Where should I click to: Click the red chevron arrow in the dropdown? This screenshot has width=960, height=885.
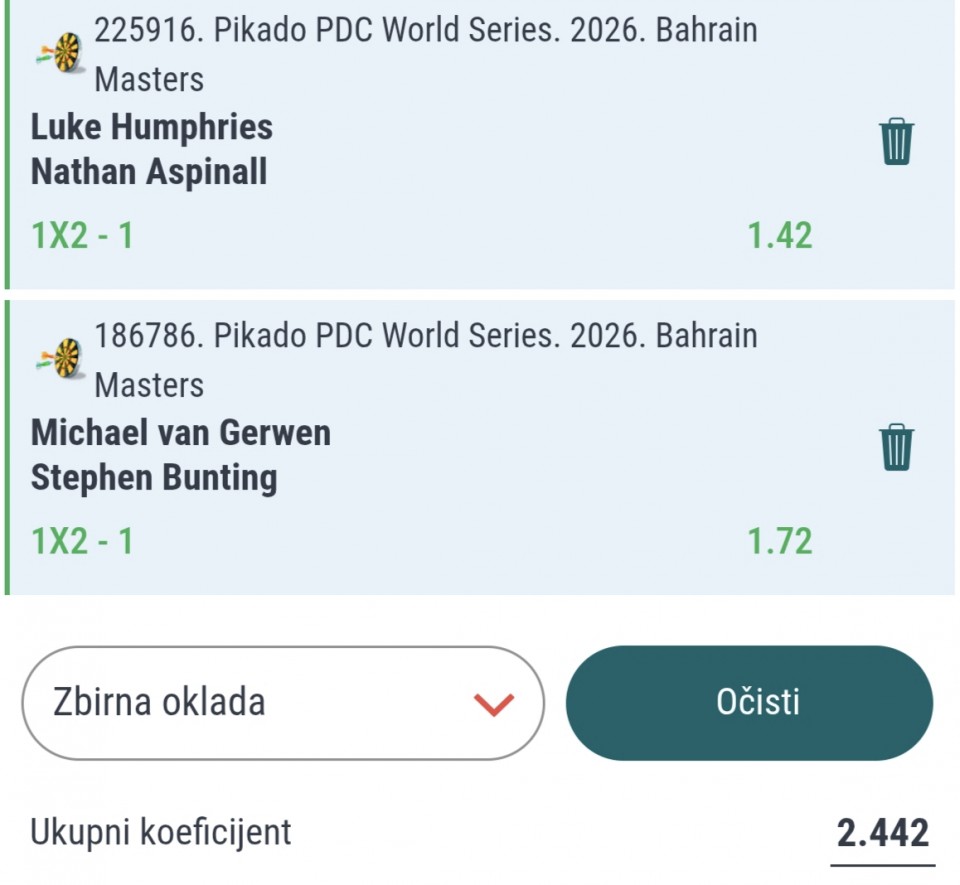click(x=493, y=704)
